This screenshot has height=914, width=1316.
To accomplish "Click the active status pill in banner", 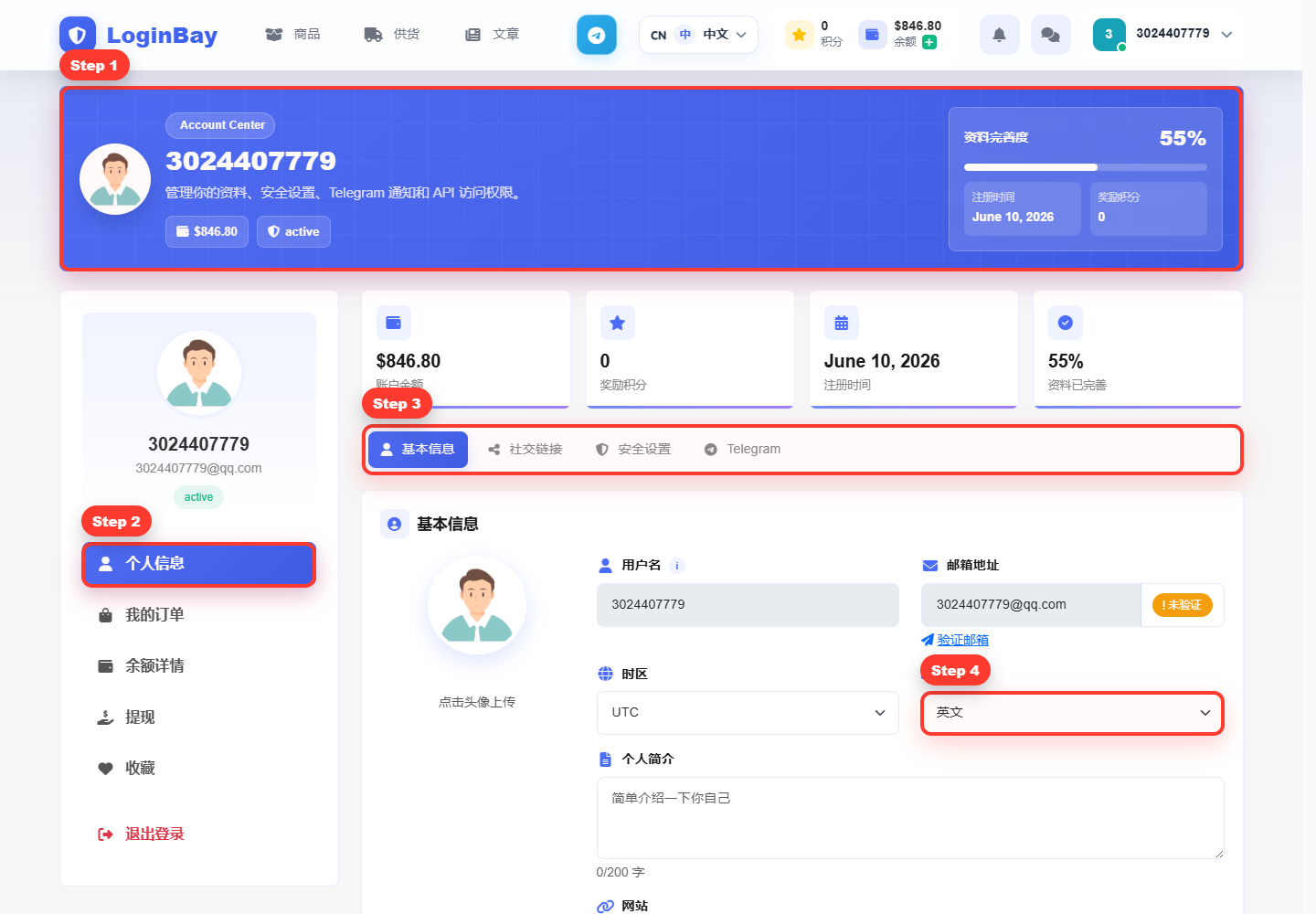I will coord(293,231).
